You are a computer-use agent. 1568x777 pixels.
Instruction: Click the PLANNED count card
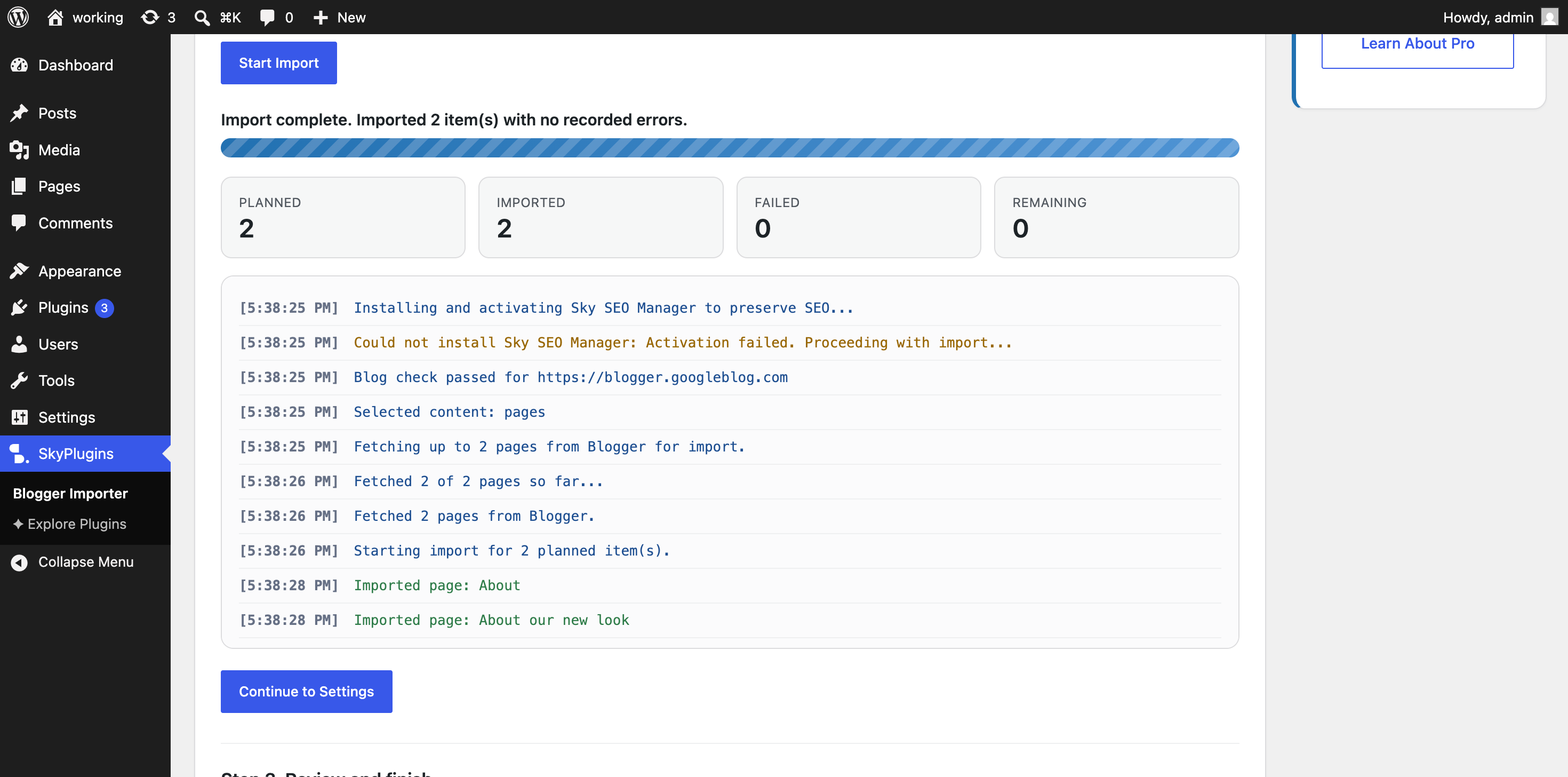(343, 217)
